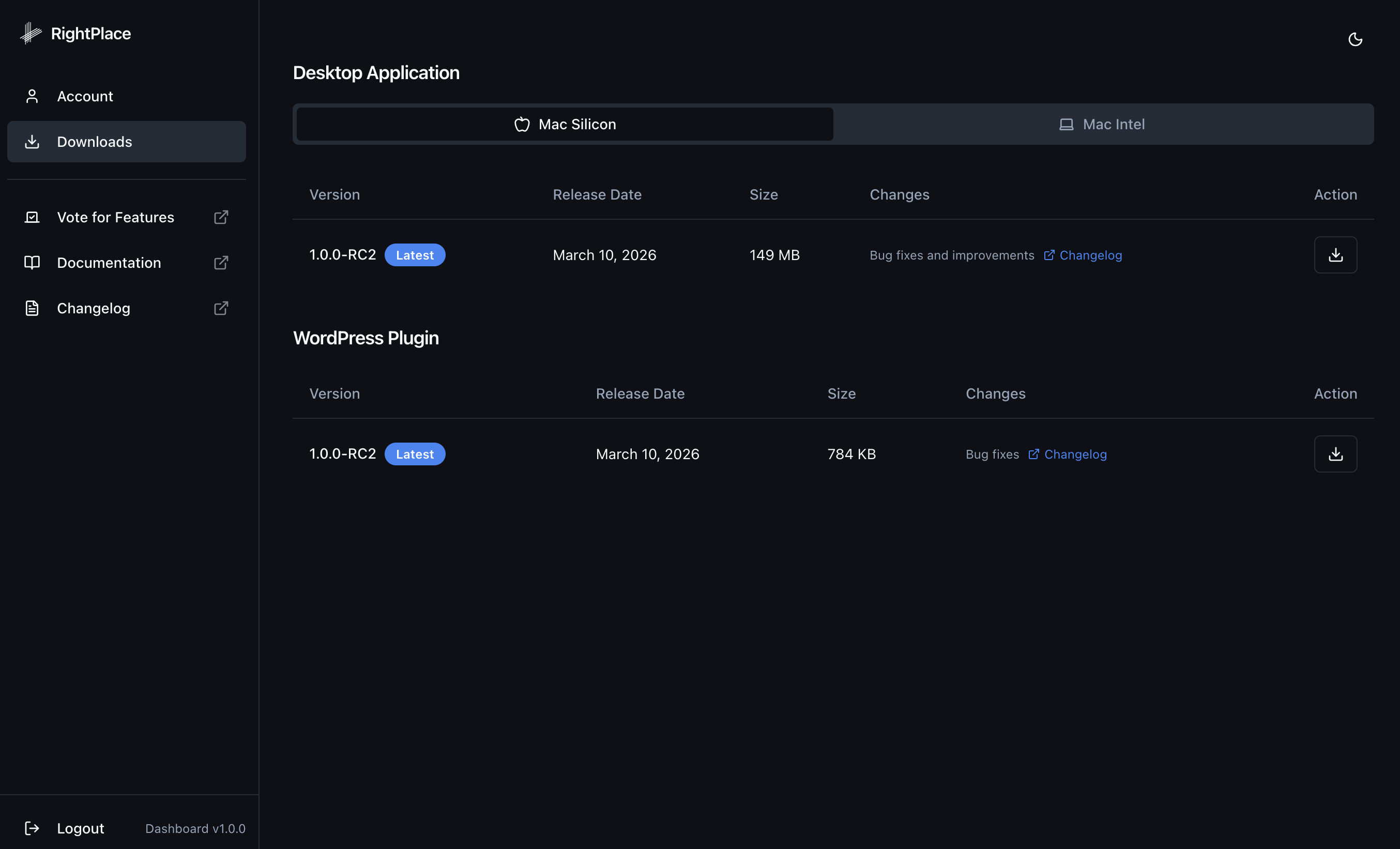Click the Dashboard v1.0.0 label
1400x849 pixels.
195,828
